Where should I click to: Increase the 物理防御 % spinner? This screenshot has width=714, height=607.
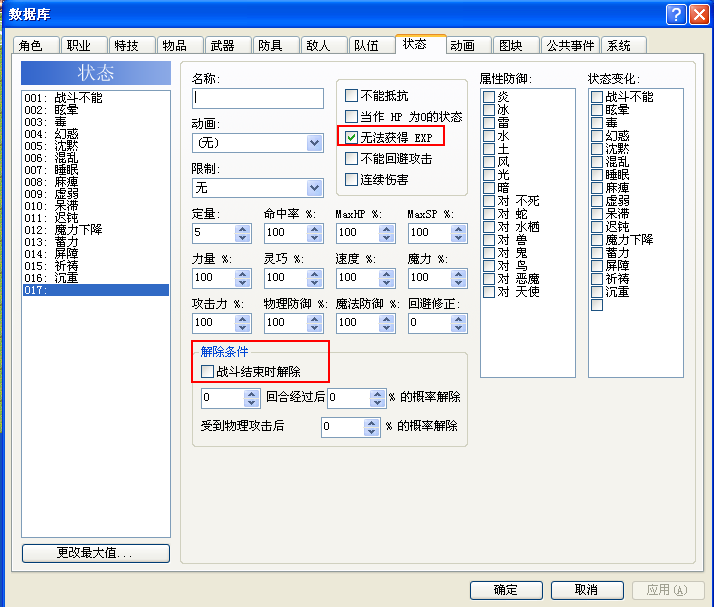click(315, 319)
